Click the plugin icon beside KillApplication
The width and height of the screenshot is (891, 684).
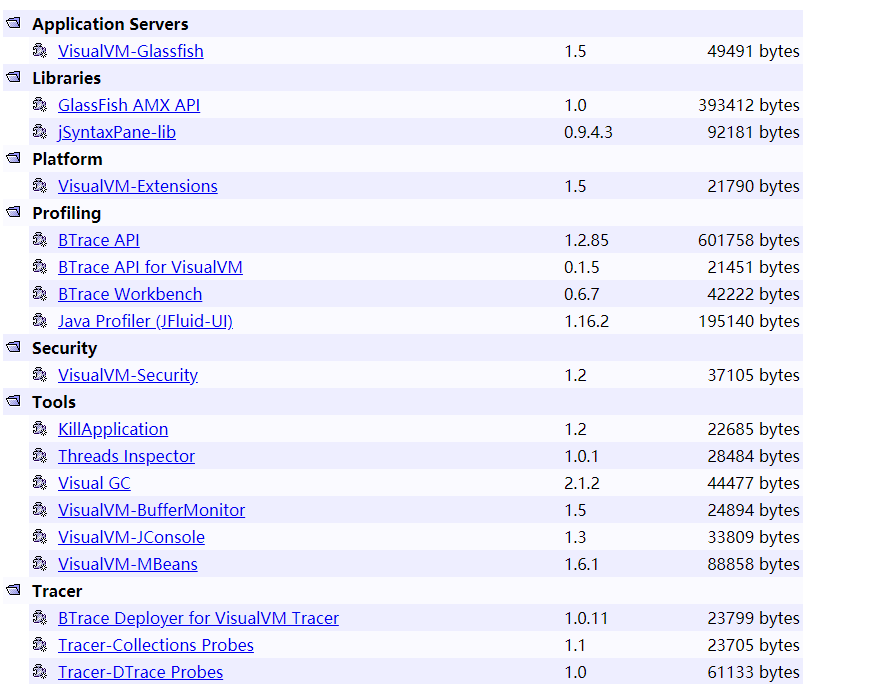pyautogui.click(x=40, y=428)
